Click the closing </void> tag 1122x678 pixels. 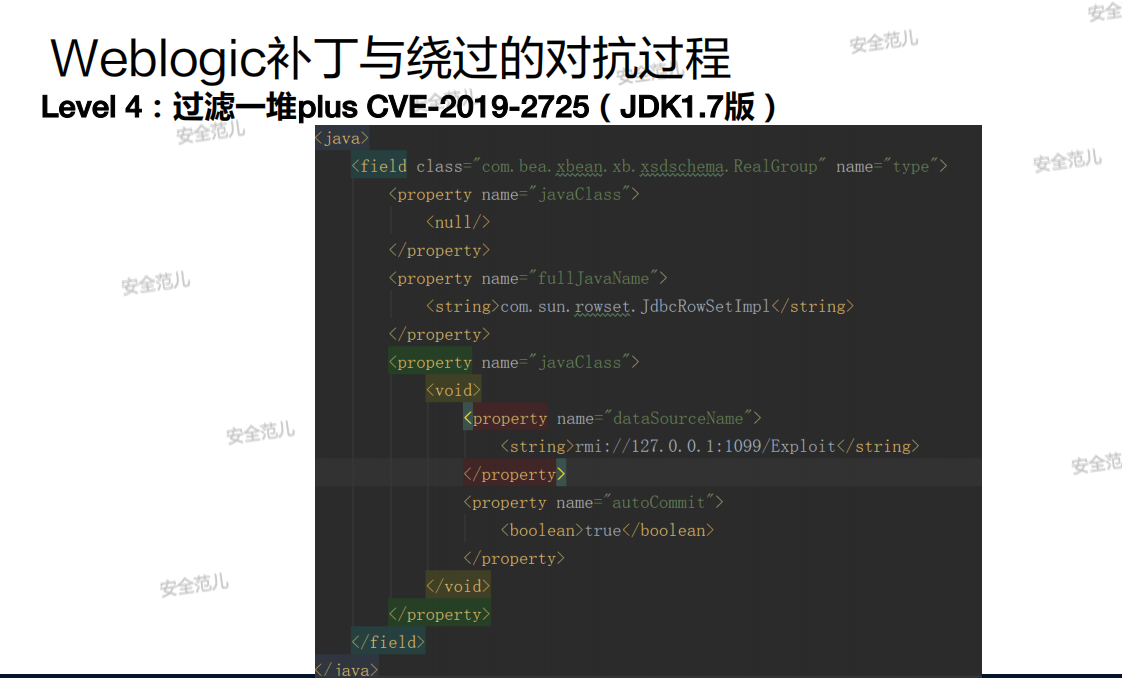pos(458,586)
